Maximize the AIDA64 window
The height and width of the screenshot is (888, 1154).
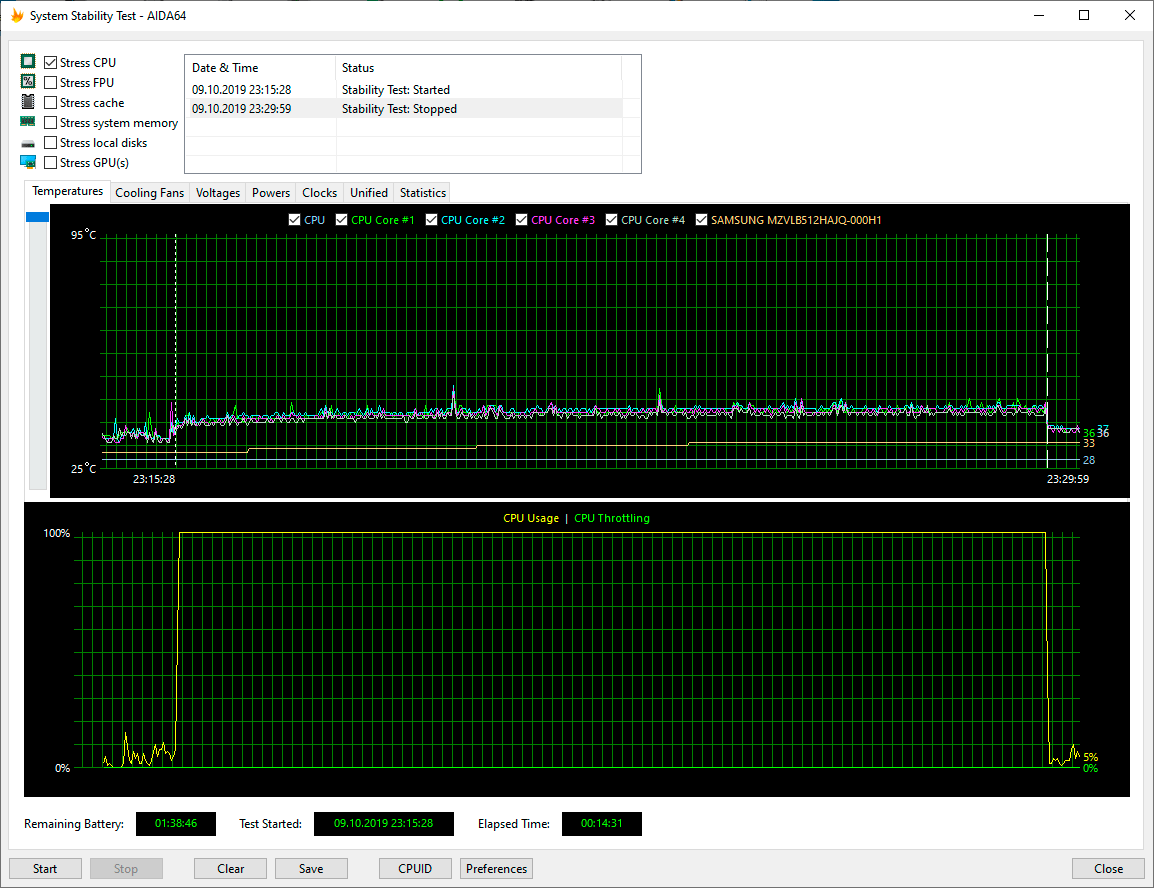click(x=1084, y=15)
